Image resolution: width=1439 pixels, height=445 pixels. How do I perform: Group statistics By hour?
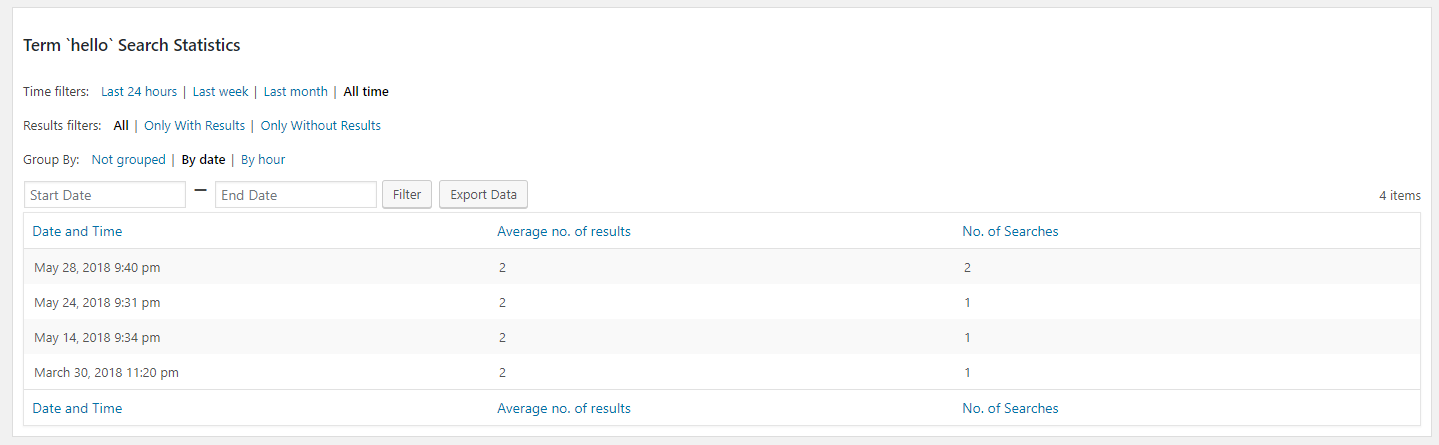(x=263, y=160)
